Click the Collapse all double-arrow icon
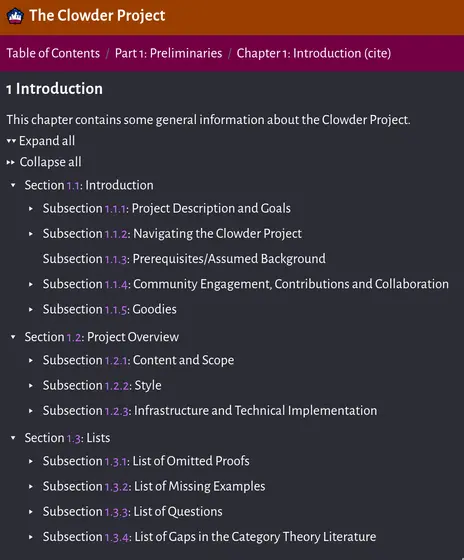Viewport: 464px width, 560px height. tap(11, 162)
